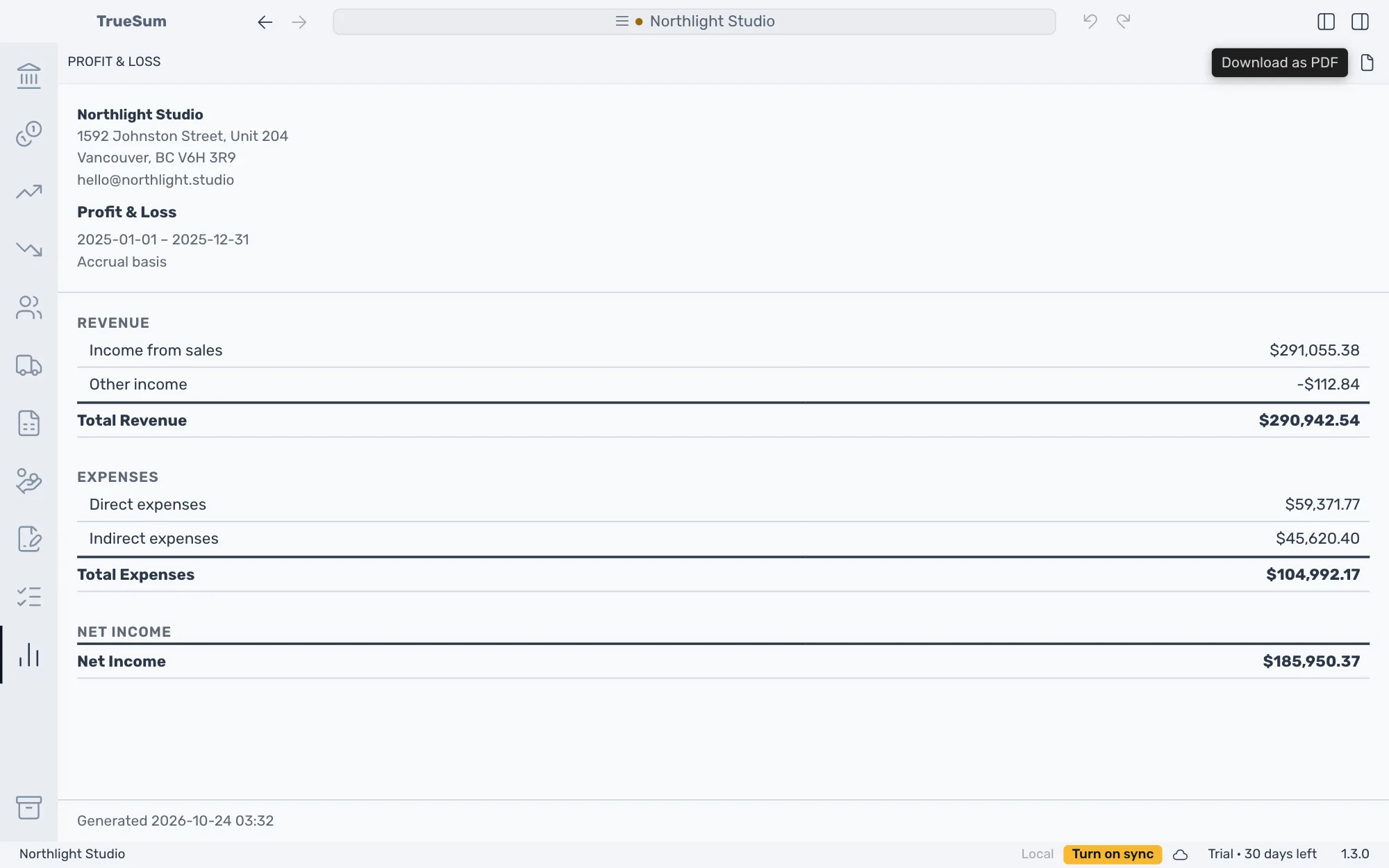Click the Northlight Studio status bar name
Screen dimensions: 1389x868
coord(72,854)
